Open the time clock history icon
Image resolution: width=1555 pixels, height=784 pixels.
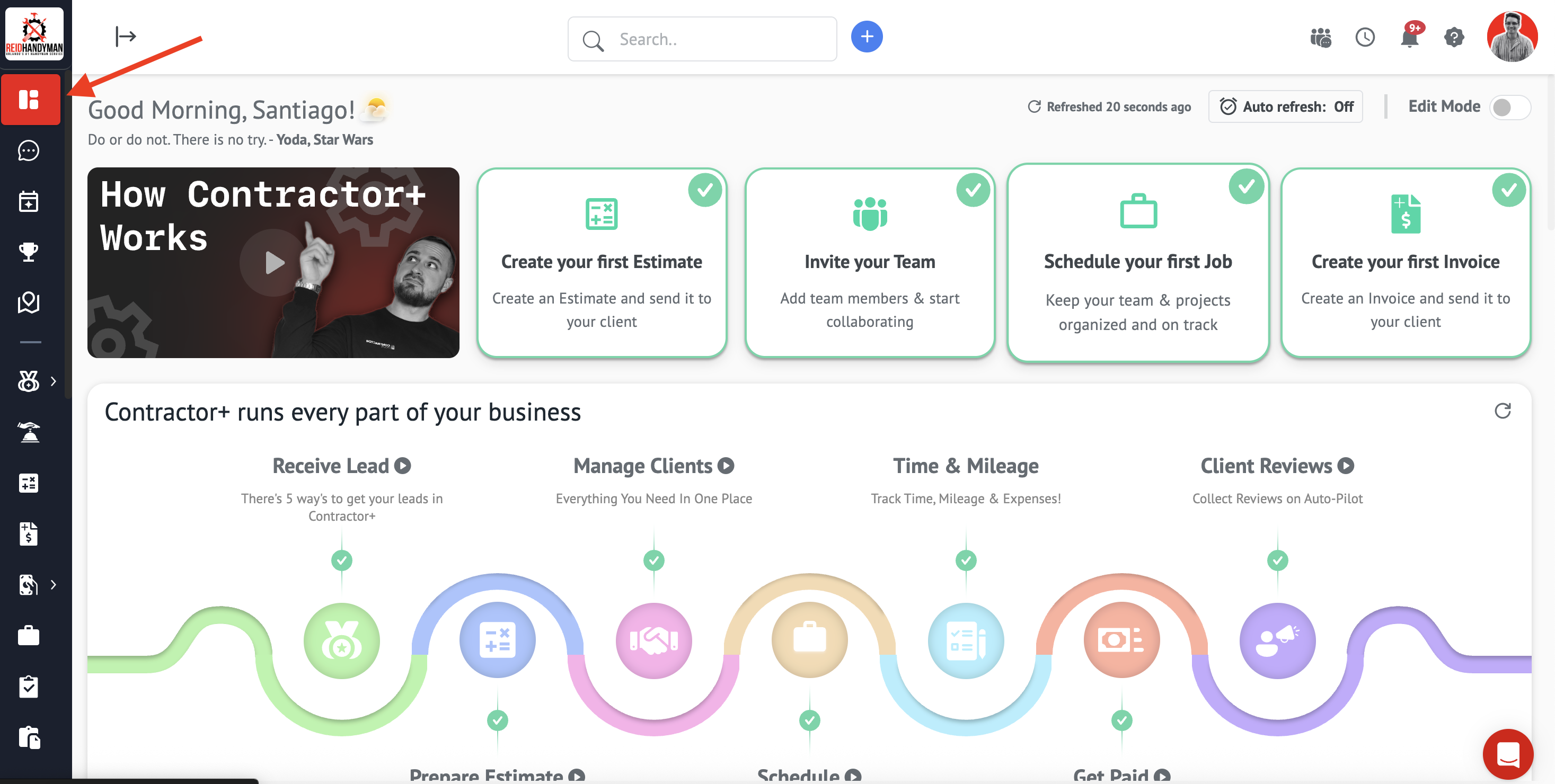pos(1364,38)
